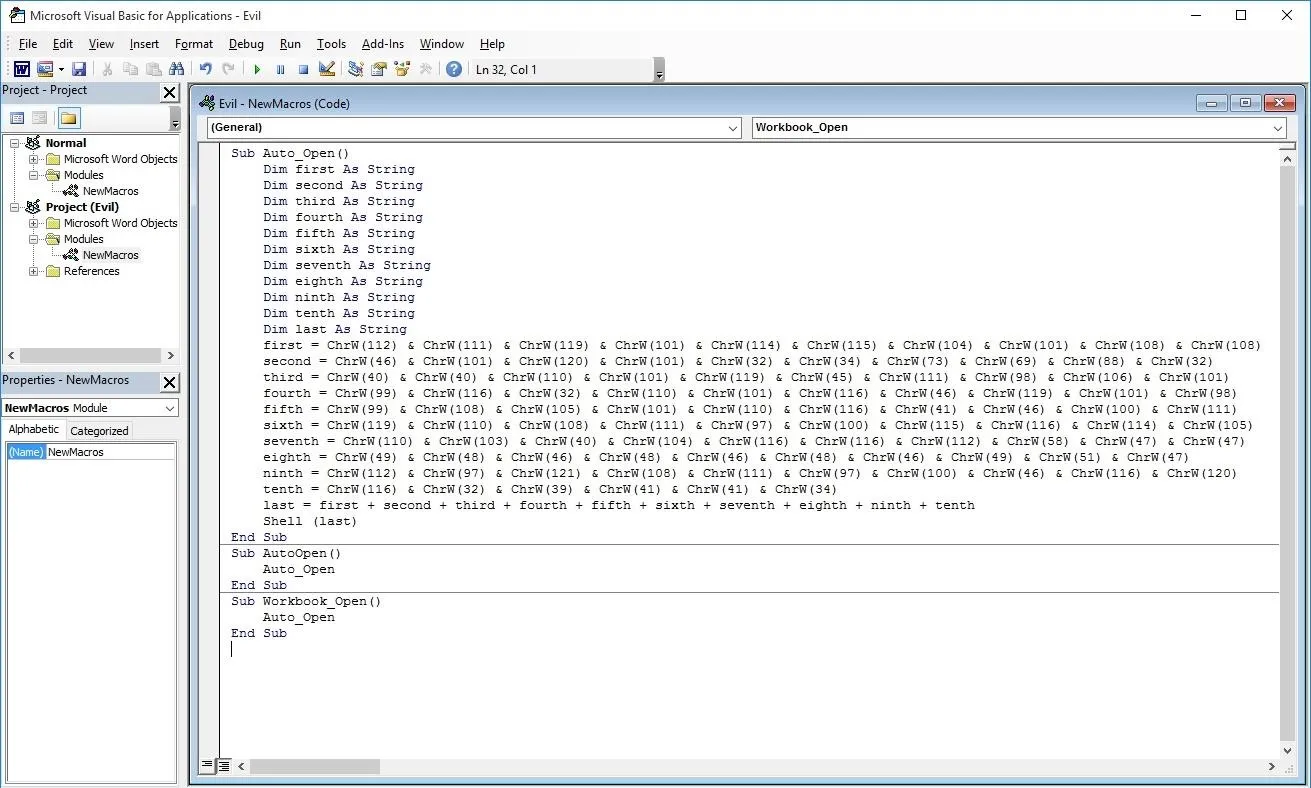Image resolution: width=1311 pixels, height=788 pixels.
Task: Open Properties Window toolbar icon
Action: pos(379,69)
